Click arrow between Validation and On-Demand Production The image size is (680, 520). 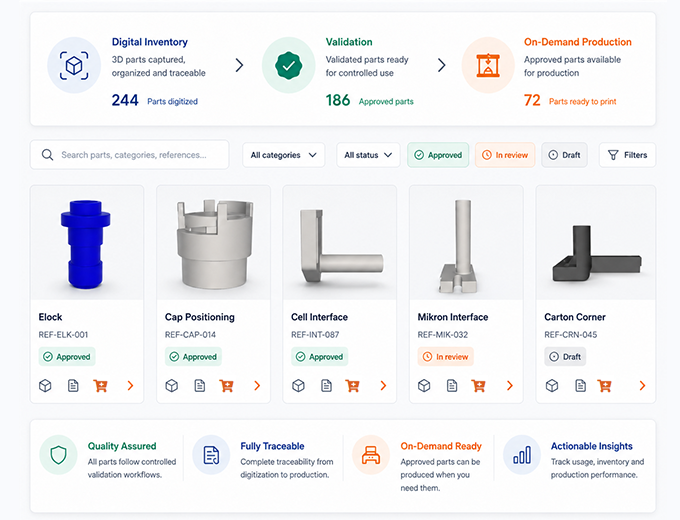point(441,65)
